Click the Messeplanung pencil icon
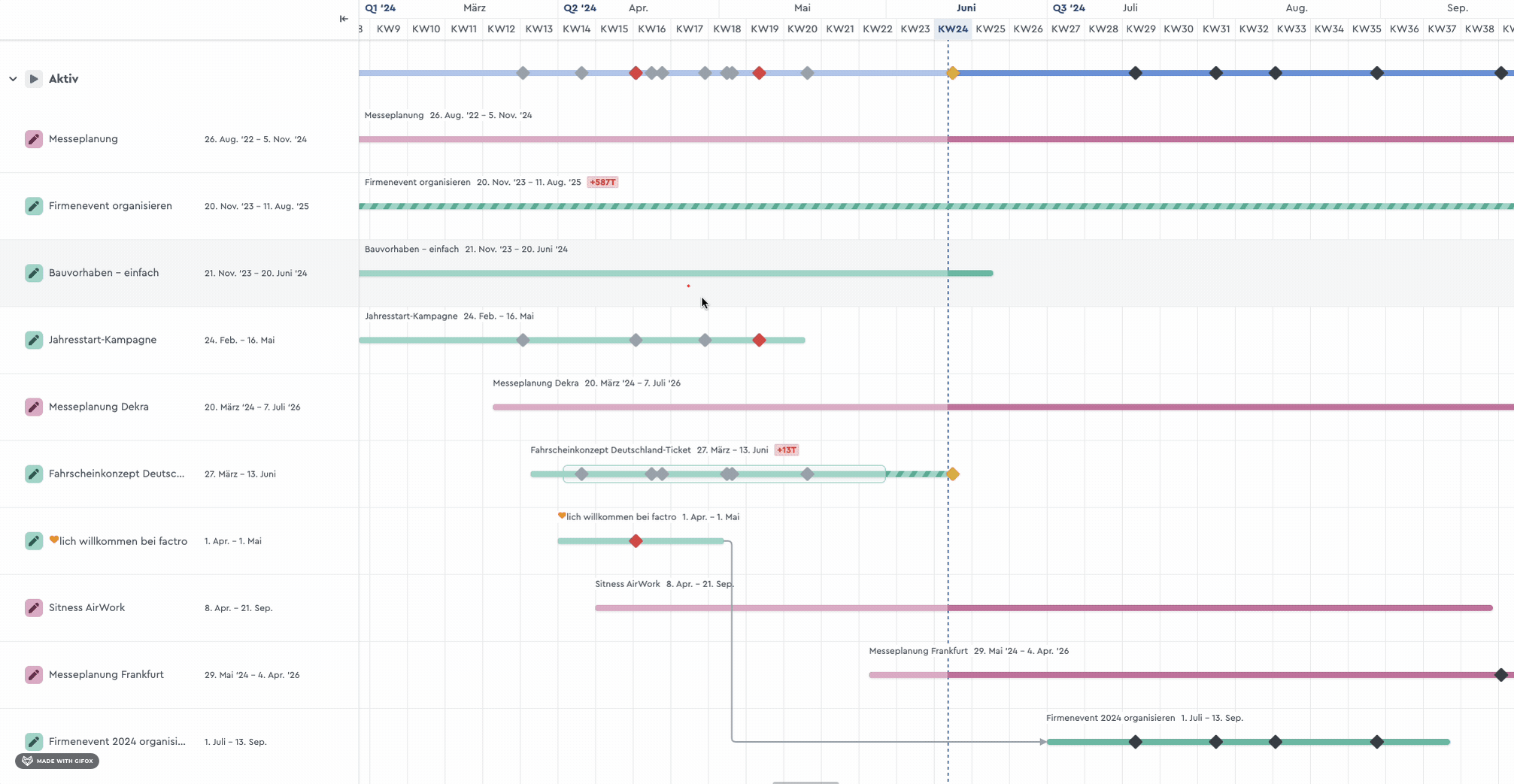The width and height of the screenshot is (1514, 784). tap(34, 139)
